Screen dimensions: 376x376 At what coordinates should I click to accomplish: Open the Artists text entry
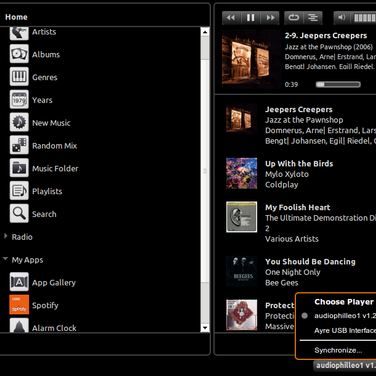[x=44, y=32]
